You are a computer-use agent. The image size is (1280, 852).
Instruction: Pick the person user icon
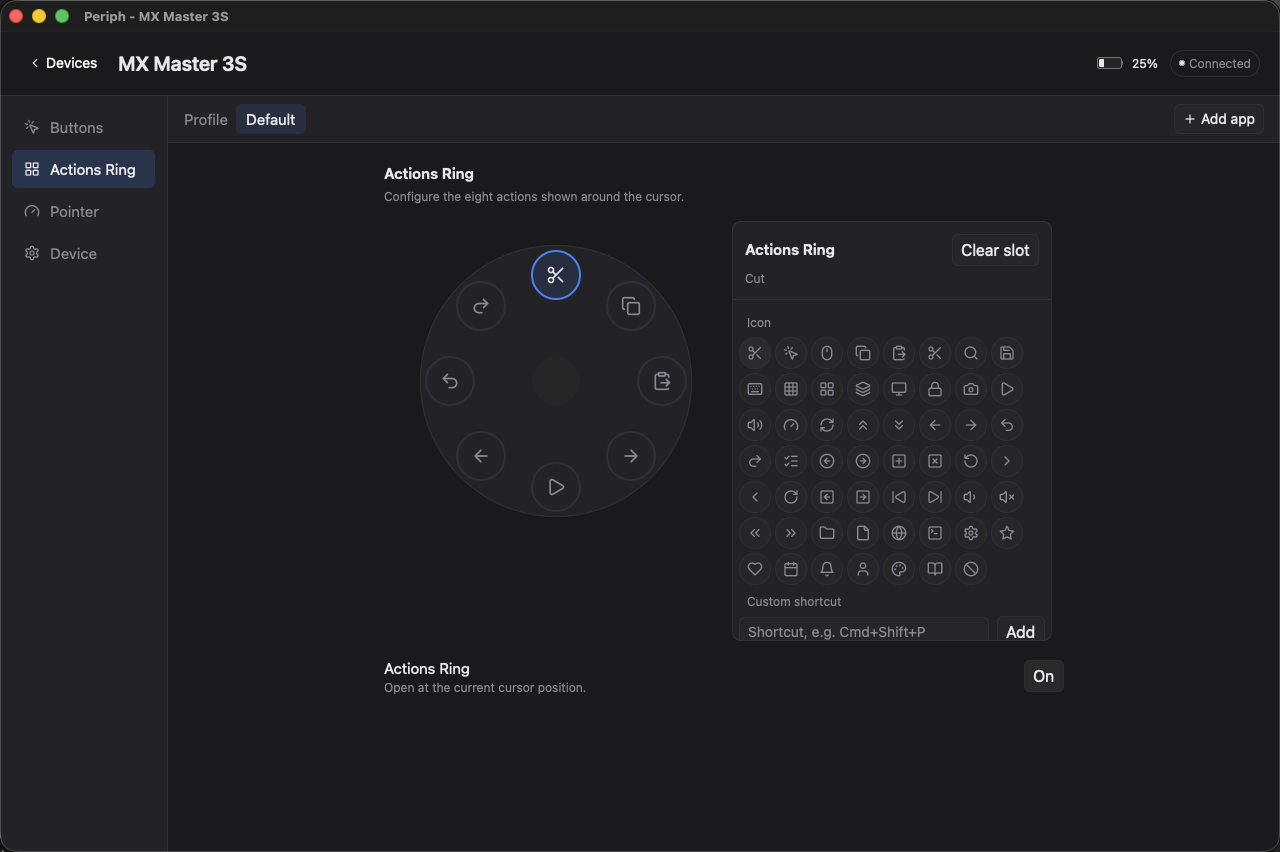863,569
